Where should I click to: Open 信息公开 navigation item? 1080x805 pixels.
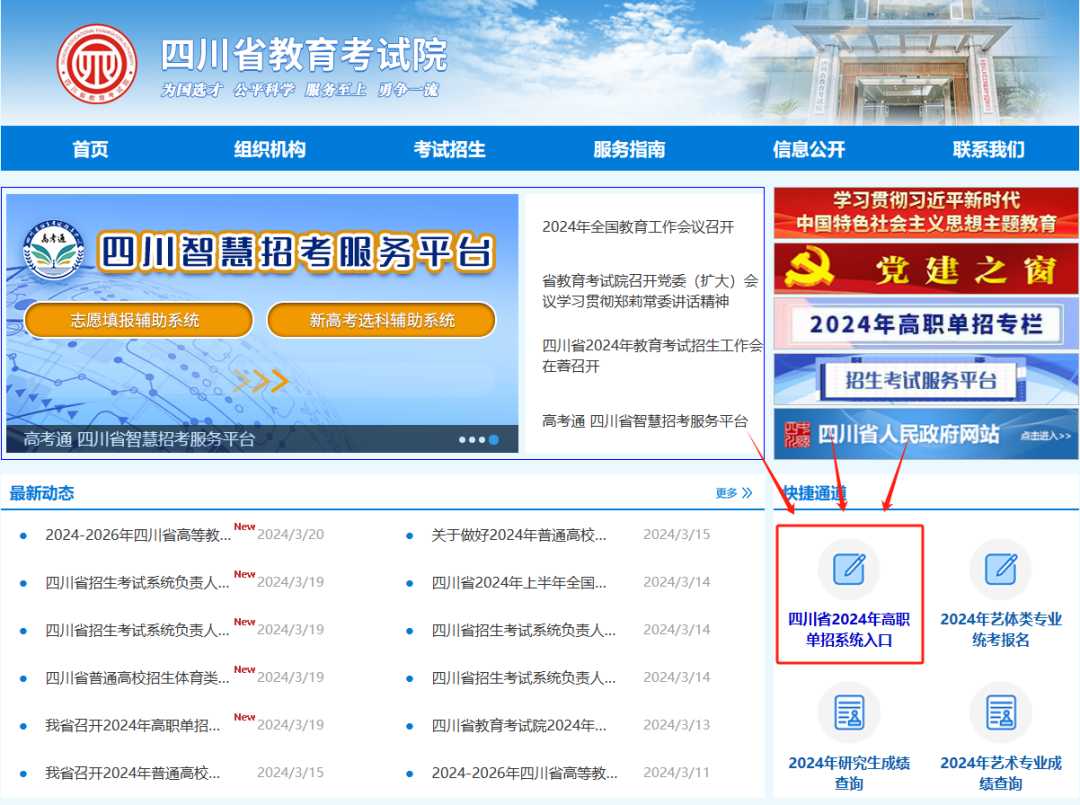point(809,149)
